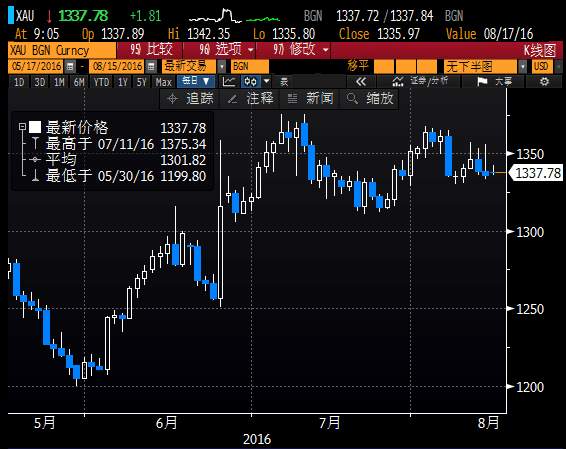
Task: Click the double-left collapse arrows icon
Action: point(361,82)
